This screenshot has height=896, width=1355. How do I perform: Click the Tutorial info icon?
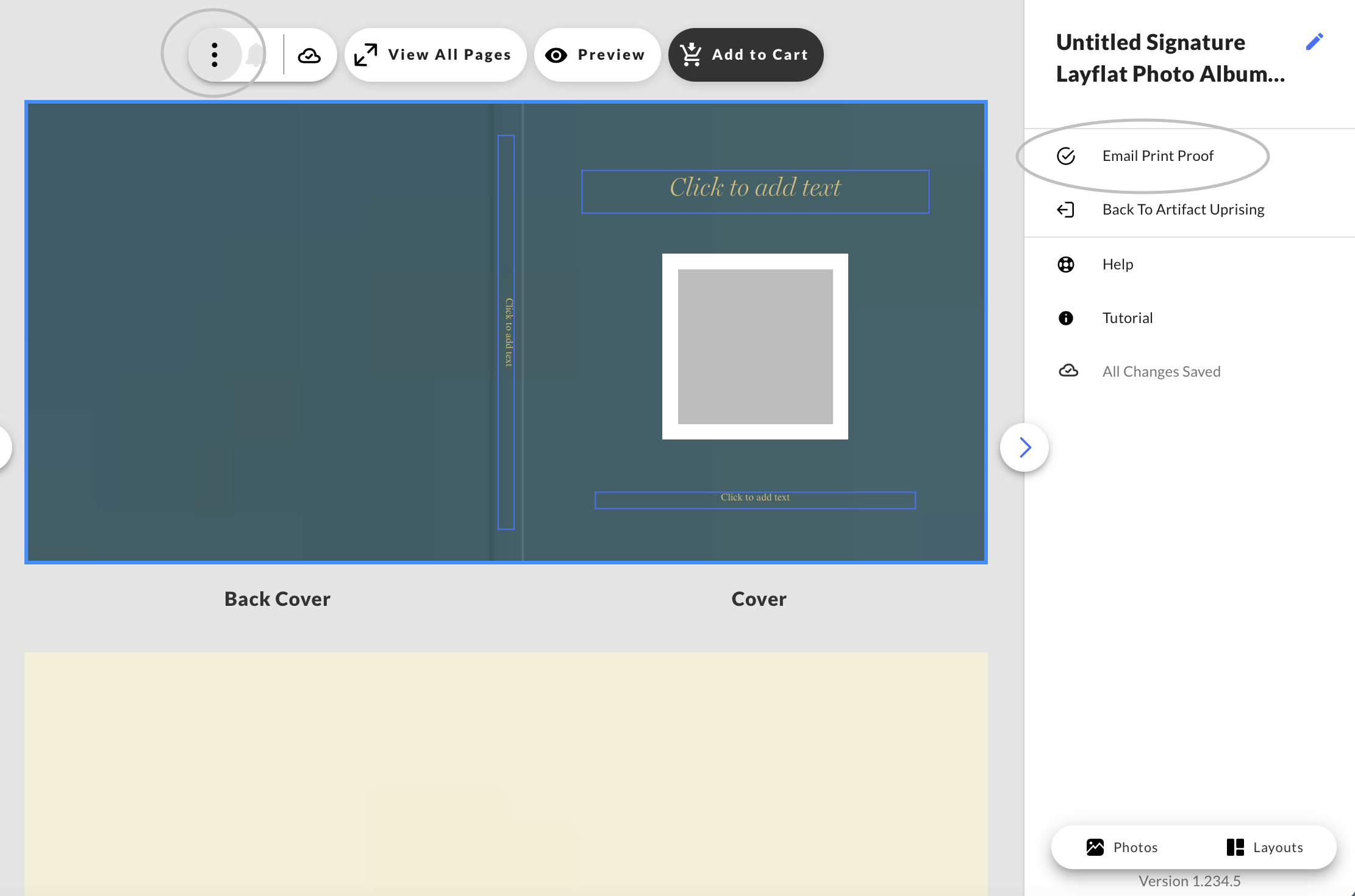tap(1065, 318)
